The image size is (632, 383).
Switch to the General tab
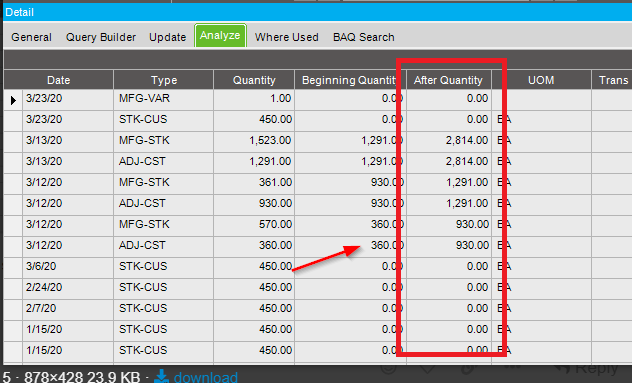point(31,37)
